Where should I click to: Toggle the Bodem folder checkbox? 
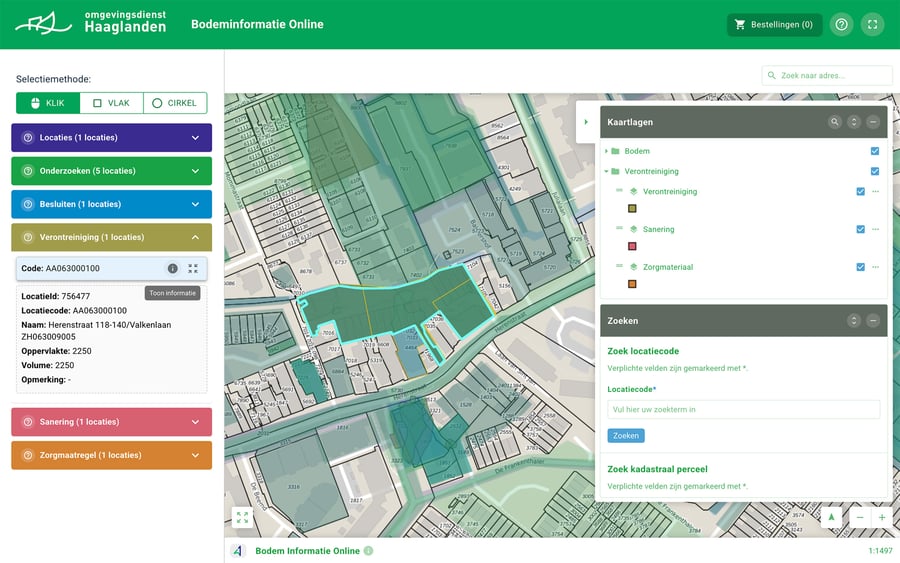pos(875,151)
